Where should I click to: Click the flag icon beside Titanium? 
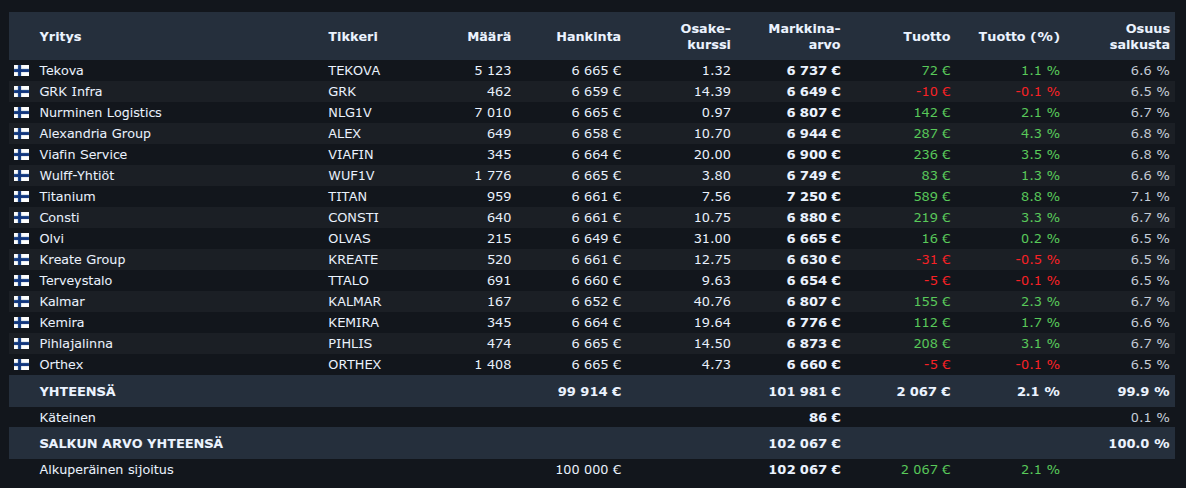21,197
